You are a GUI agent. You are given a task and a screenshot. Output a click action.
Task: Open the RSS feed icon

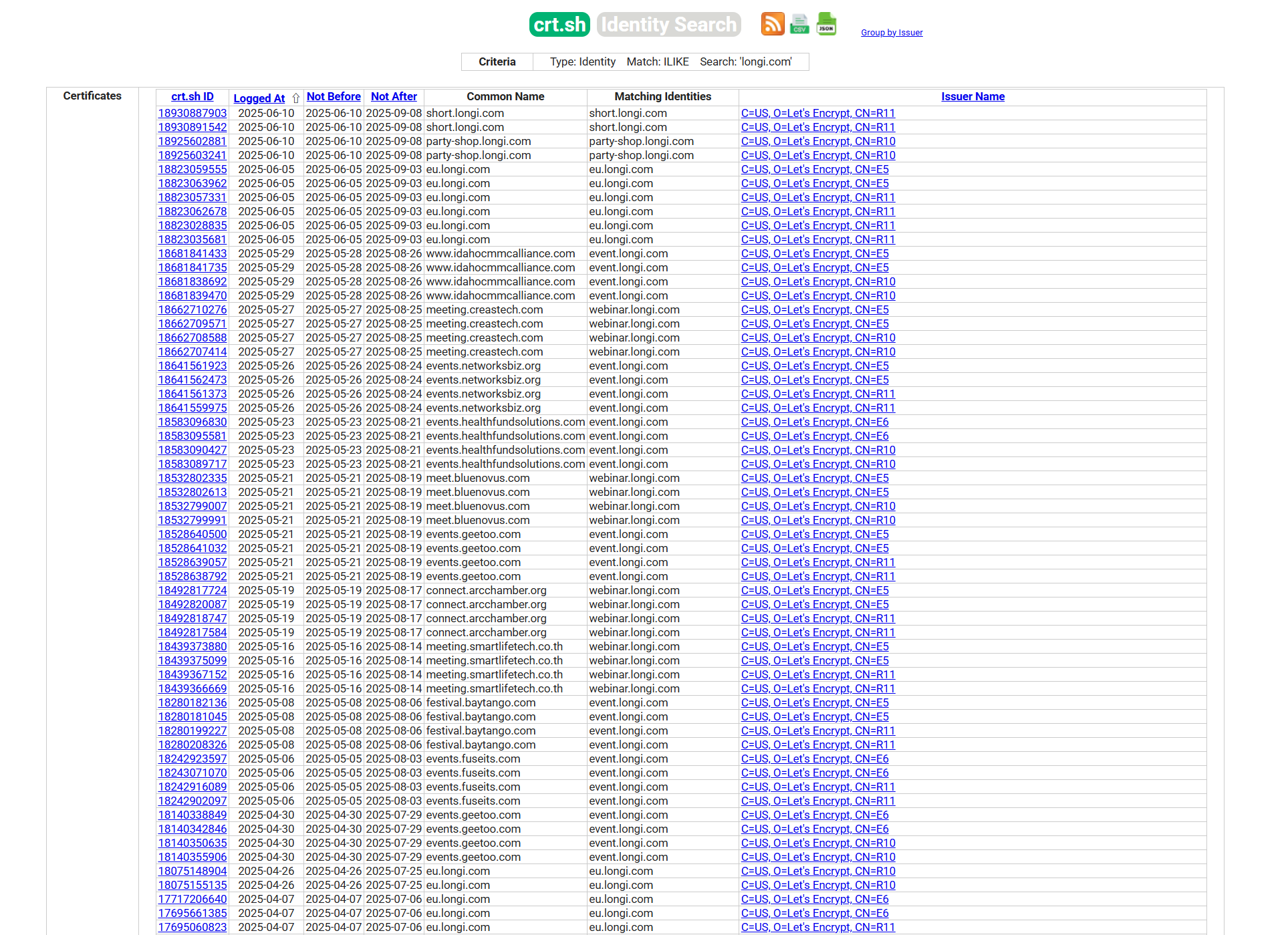pyautogui.click(x=773, y=24)
